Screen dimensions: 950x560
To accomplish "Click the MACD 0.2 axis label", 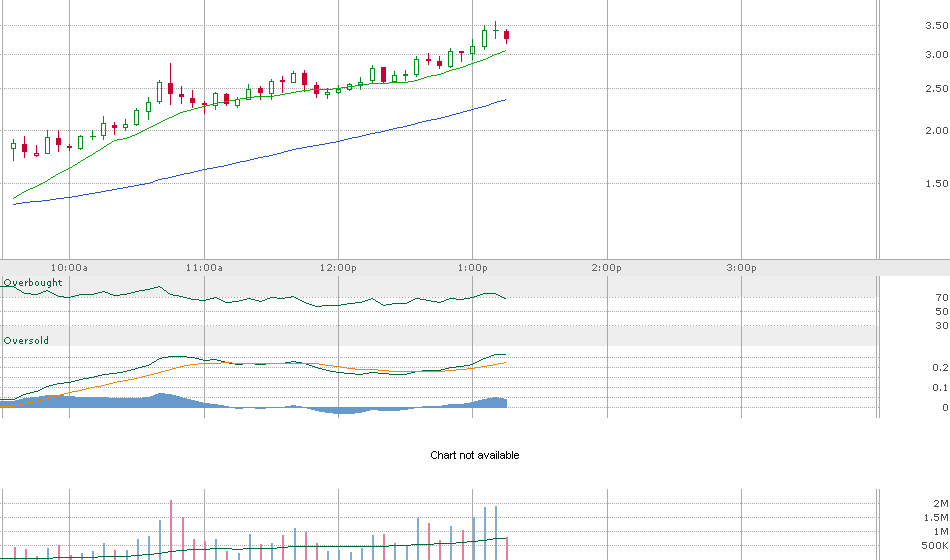I will click(x=940, y=368).
